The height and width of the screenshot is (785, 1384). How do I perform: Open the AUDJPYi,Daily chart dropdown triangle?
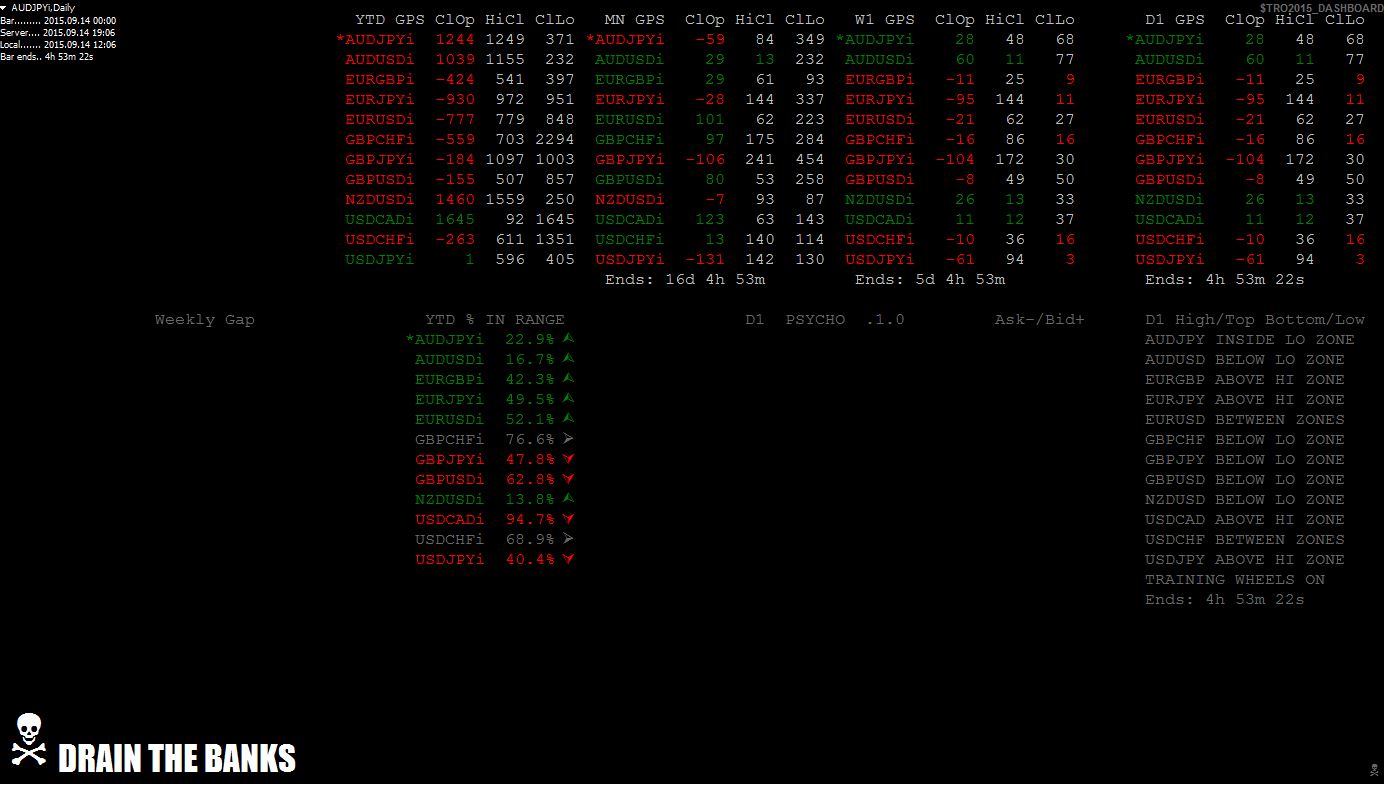pos(4,8)
